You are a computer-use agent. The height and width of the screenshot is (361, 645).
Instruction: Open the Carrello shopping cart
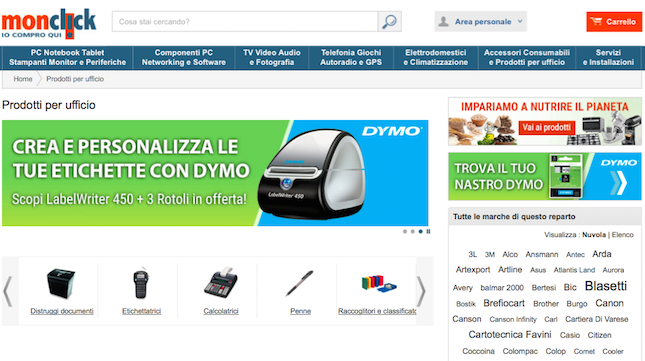(614, 22)
